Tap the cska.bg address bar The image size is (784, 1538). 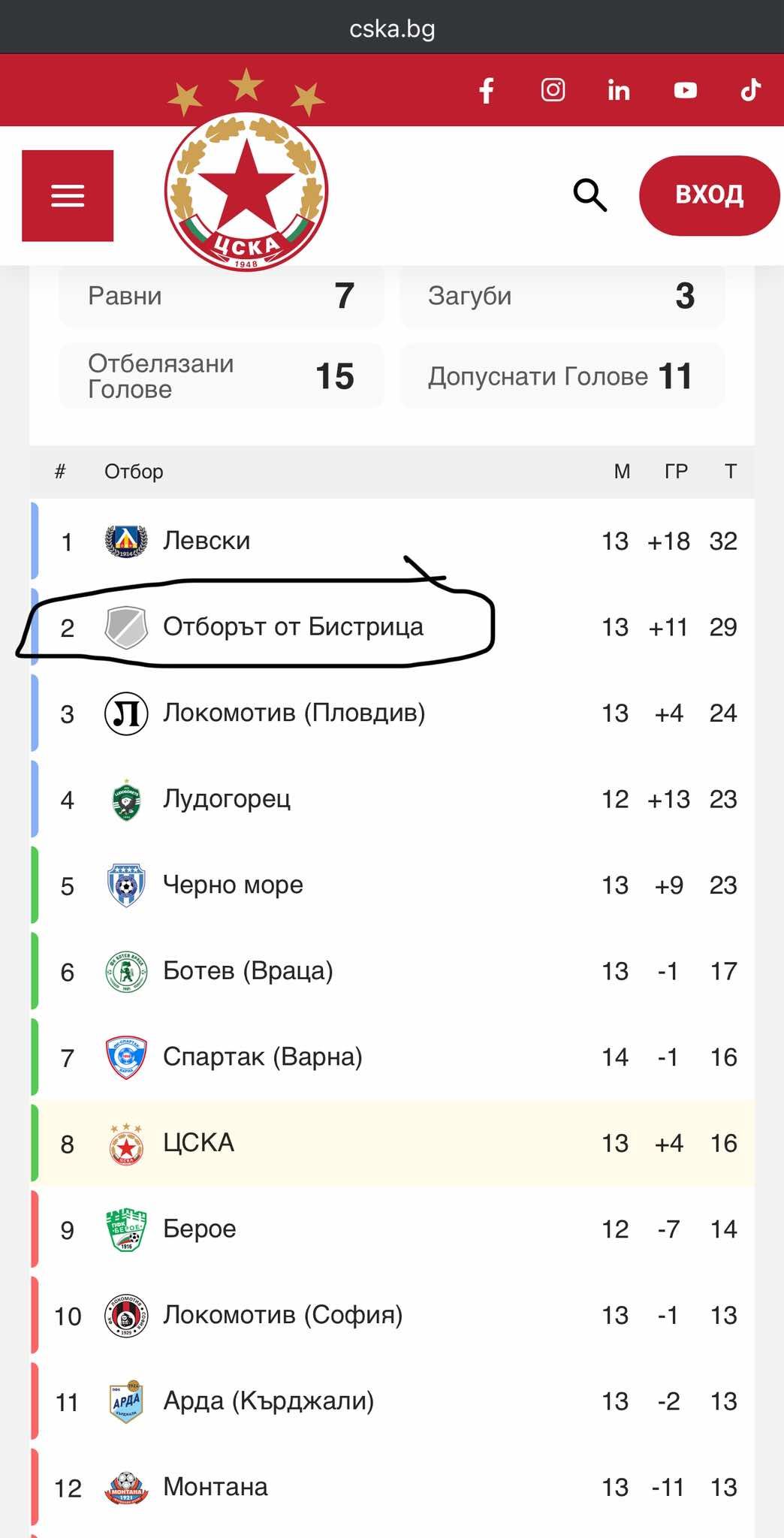392,29
